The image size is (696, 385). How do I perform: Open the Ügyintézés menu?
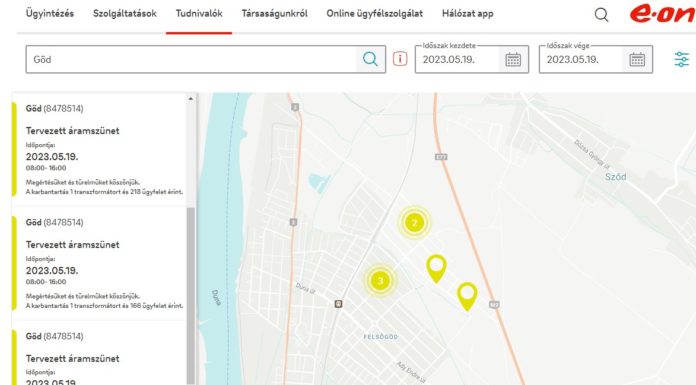point(50,14)
